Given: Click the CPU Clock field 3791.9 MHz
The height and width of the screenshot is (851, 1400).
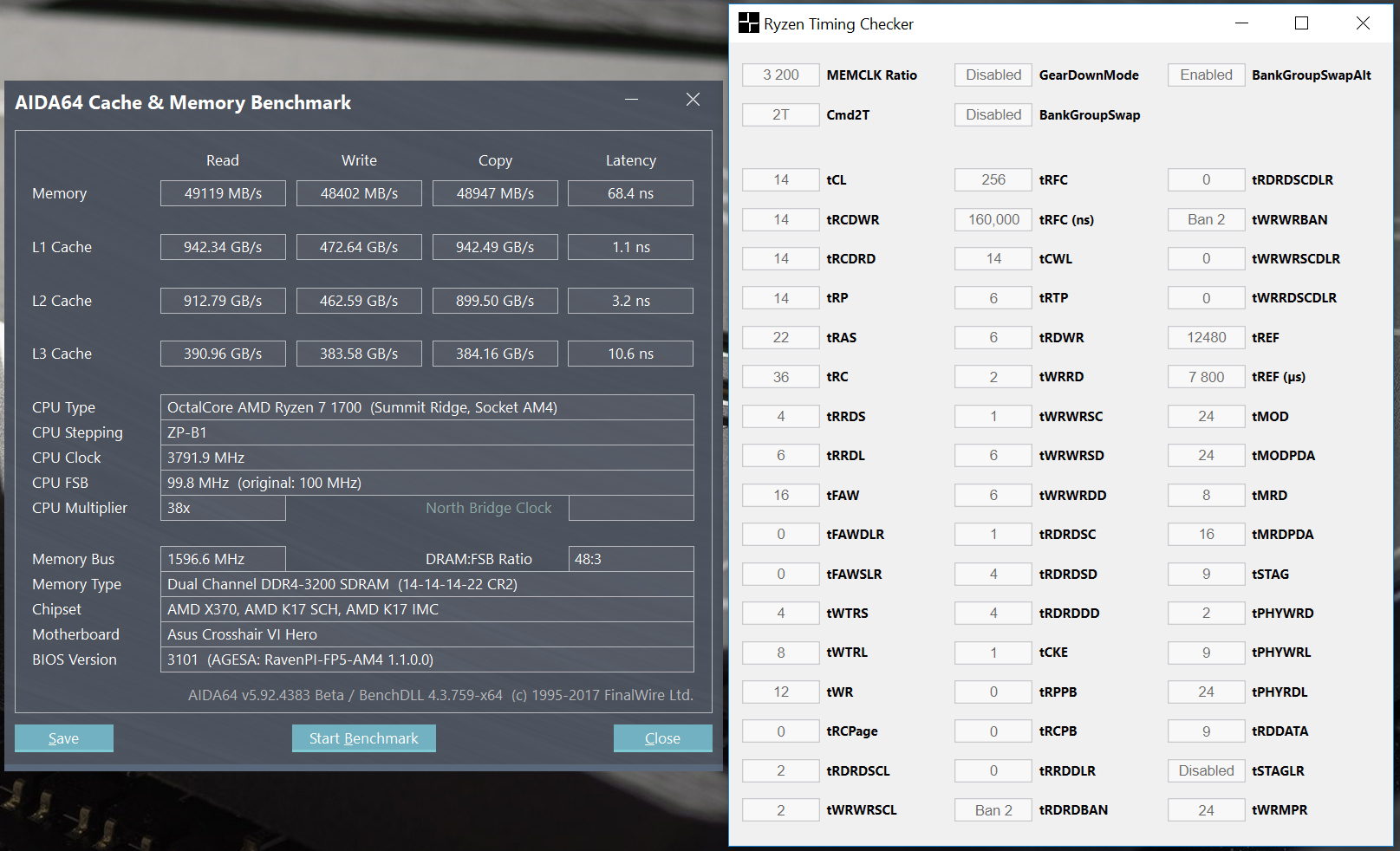Looking at the screenshot, I should pos(427,458).
